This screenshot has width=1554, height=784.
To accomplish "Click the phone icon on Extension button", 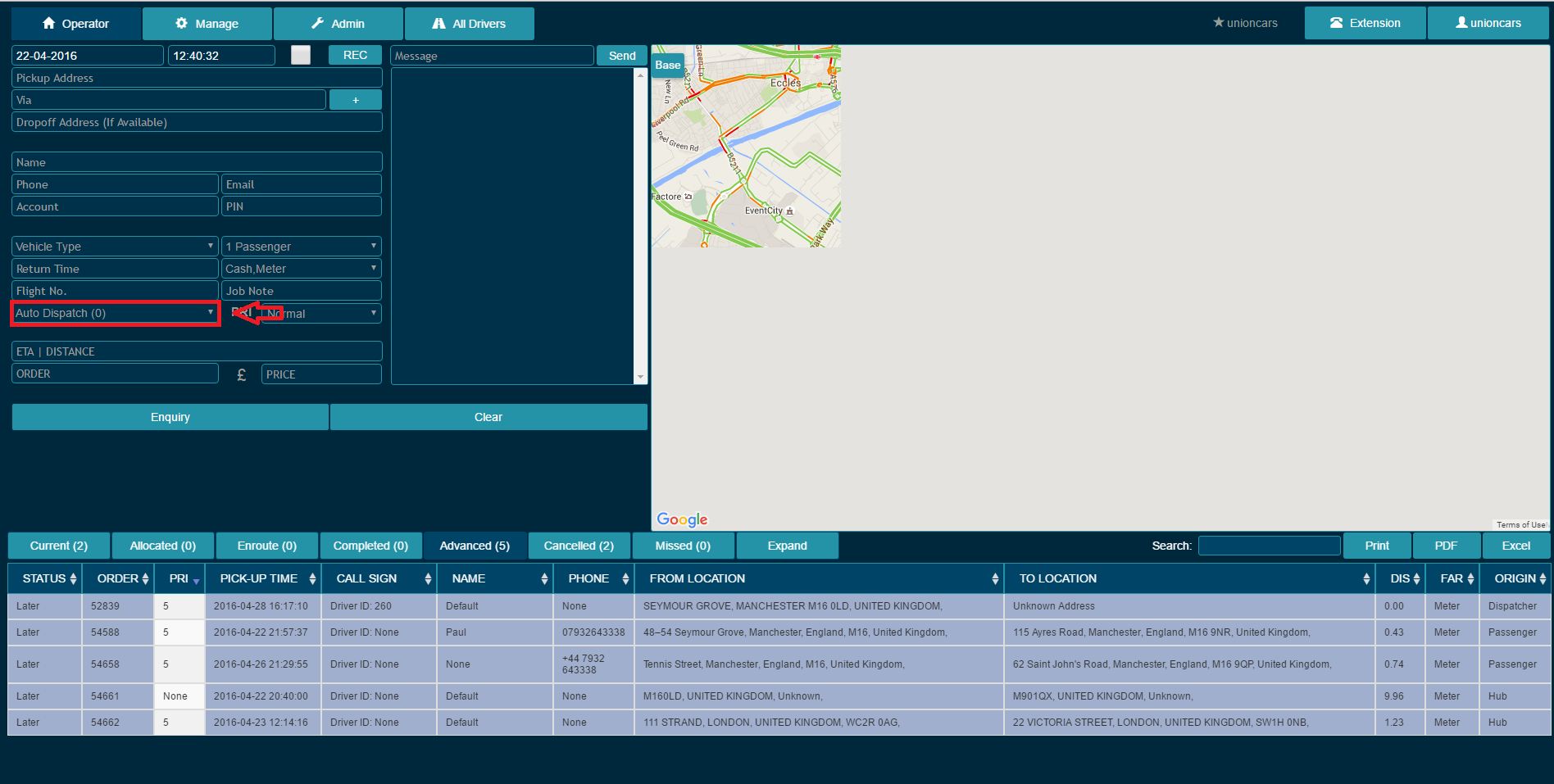I will [x=1336, y=23].
